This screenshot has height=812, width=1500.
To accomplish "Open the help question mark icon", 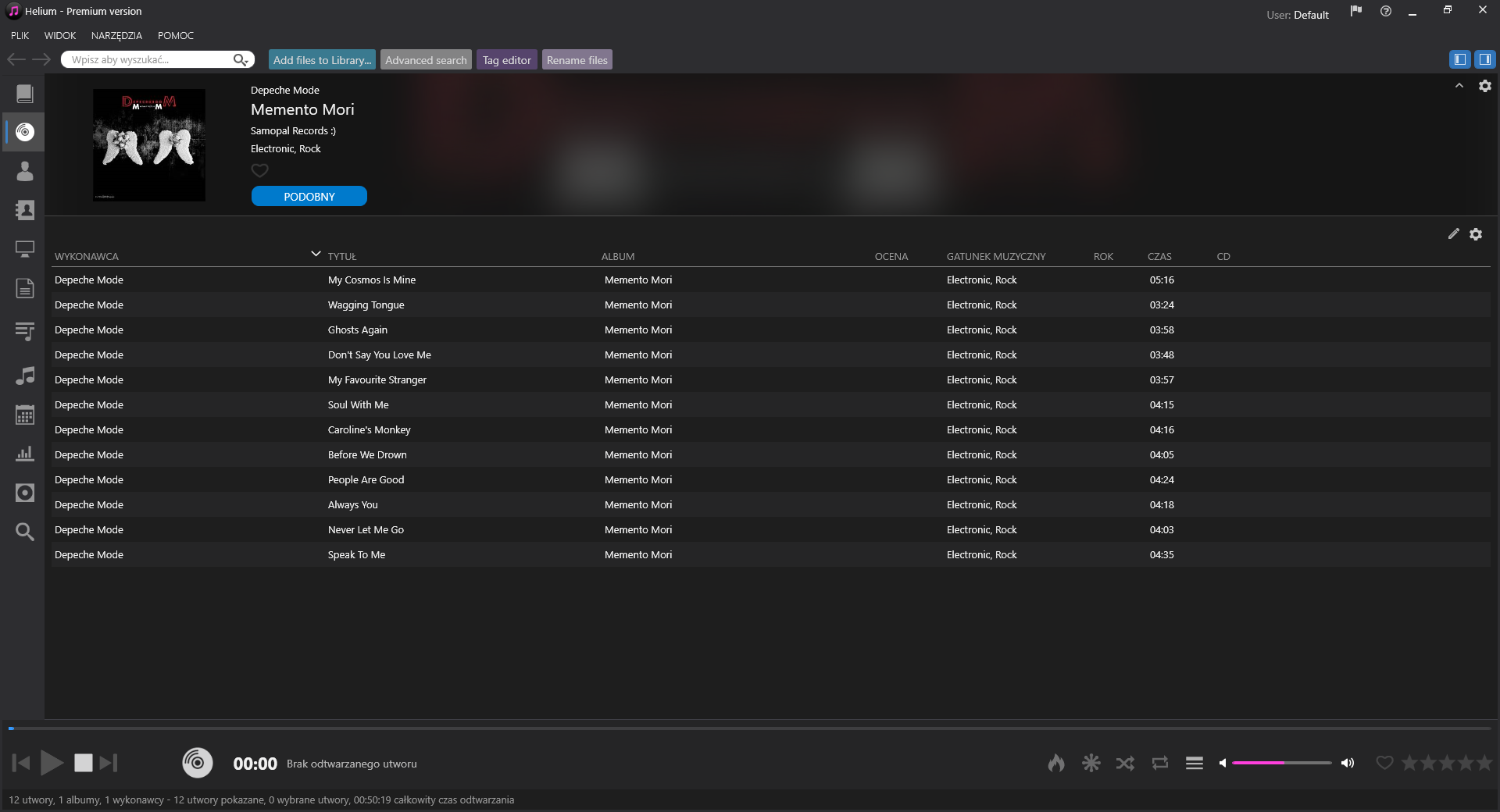I will coord(1386,11).
